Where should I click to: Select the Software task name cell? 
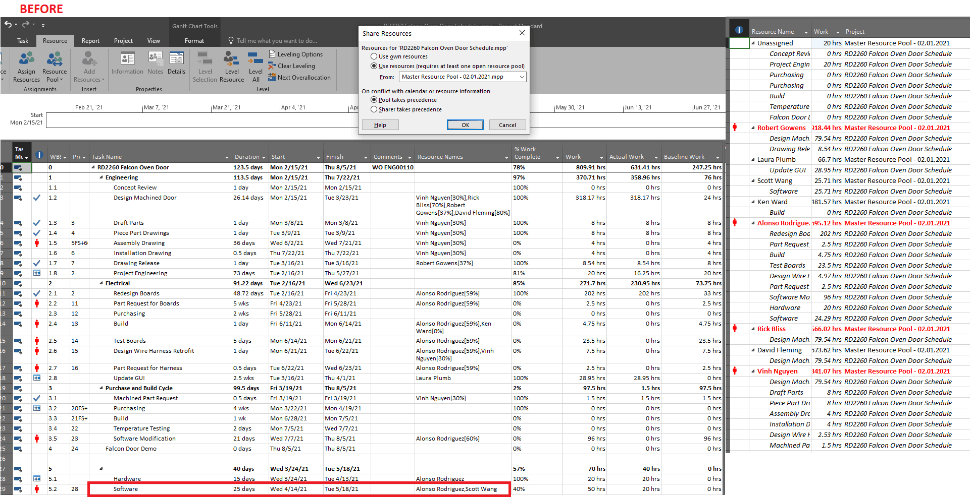160,490
